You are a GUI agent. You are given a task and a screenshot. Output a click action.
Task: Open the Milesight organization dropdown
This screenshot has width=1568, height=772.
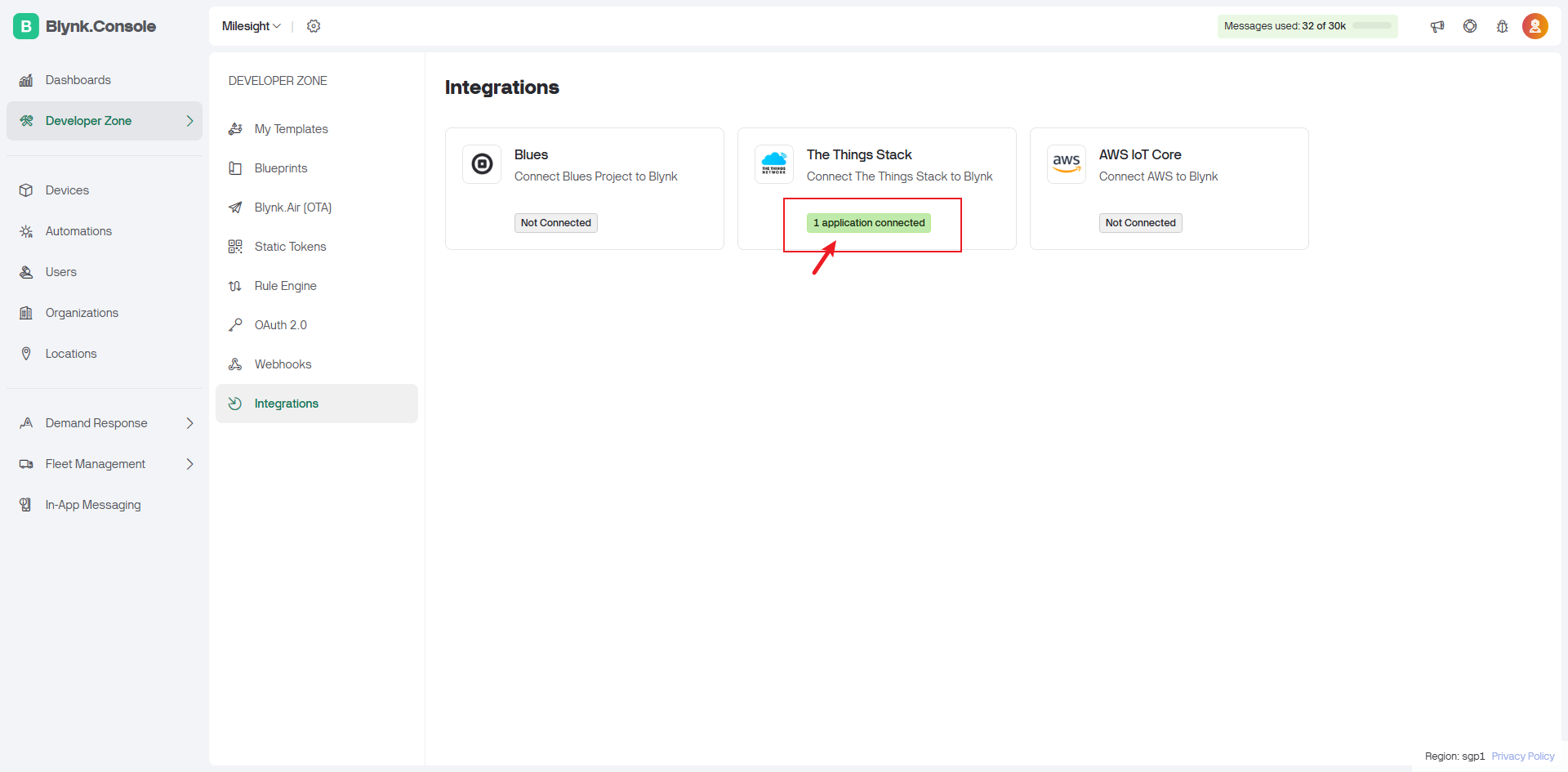pyautogui.click(x=252, y=26)
